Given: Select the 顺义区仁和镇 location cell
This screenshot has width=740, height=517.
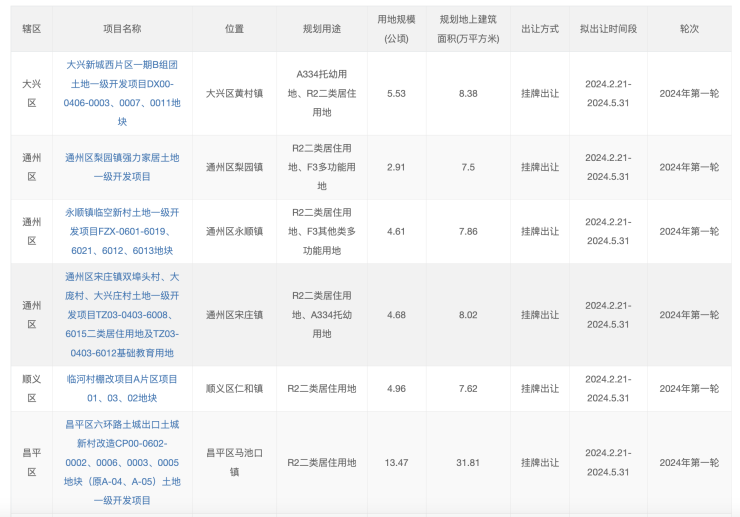Looking at the screenshot, I should pos(234,389).
